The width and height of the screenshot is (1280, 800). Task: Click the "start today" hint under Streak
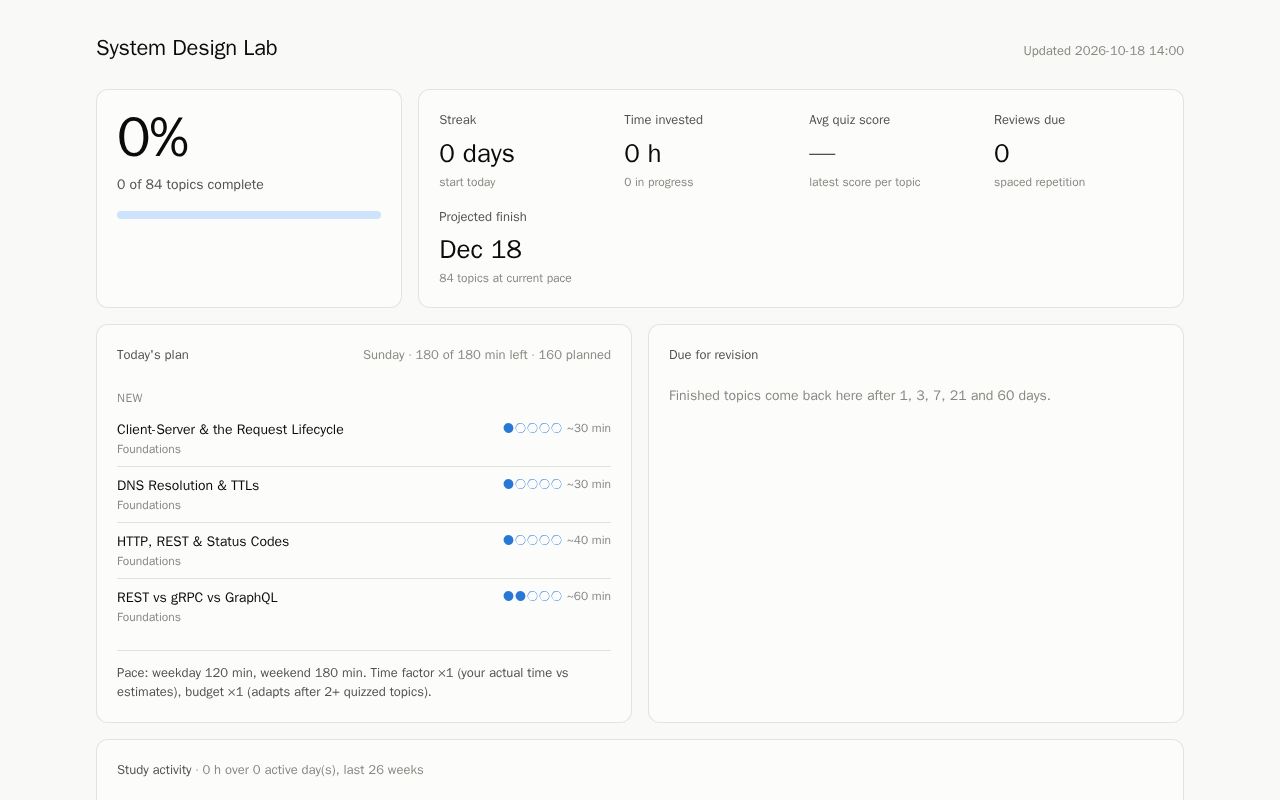point(467,182)
